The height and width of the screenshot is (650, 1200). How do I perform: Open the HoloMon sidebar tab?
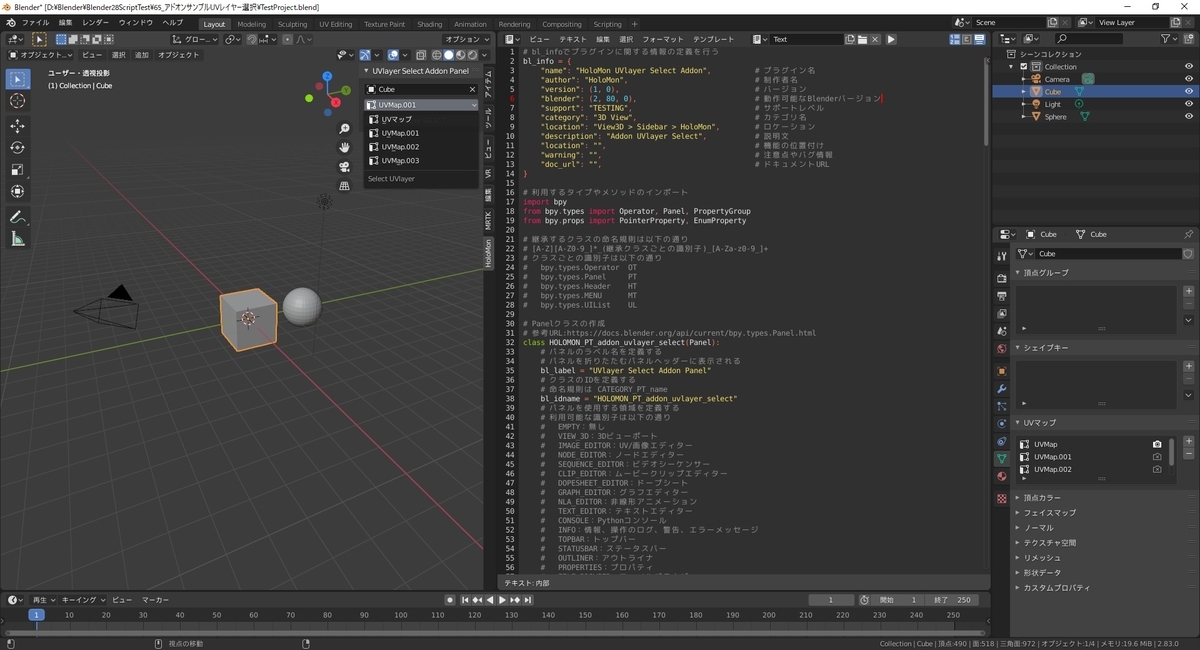point(489,253)
